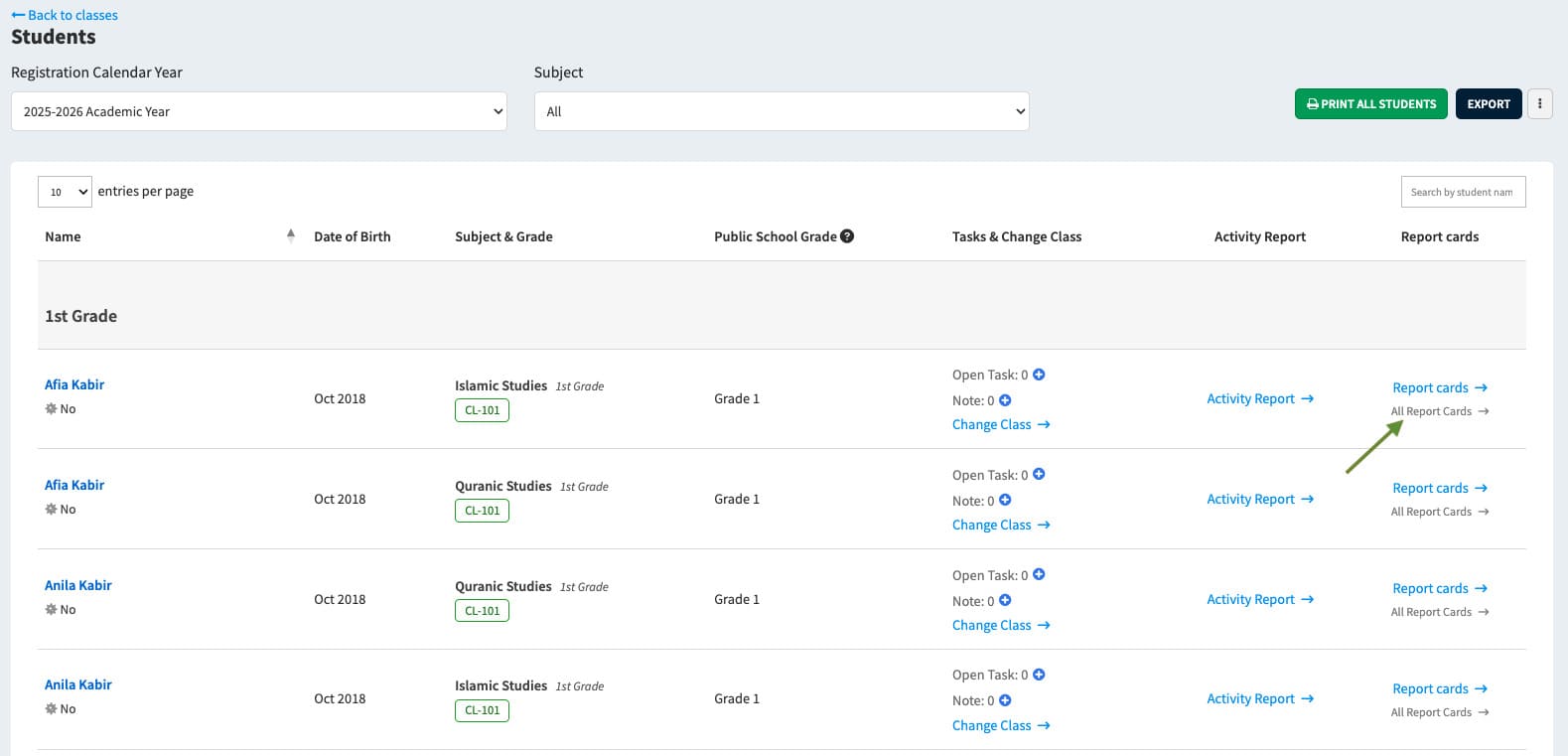Click Change Class for Afia Kabir Quranic Studies
The height and width of the screenshot is (756, 1568).
1001,525
